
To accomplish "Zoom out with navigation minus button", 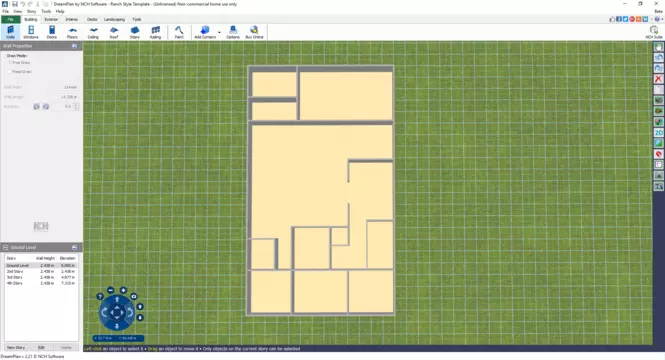I will coord(111,290).
